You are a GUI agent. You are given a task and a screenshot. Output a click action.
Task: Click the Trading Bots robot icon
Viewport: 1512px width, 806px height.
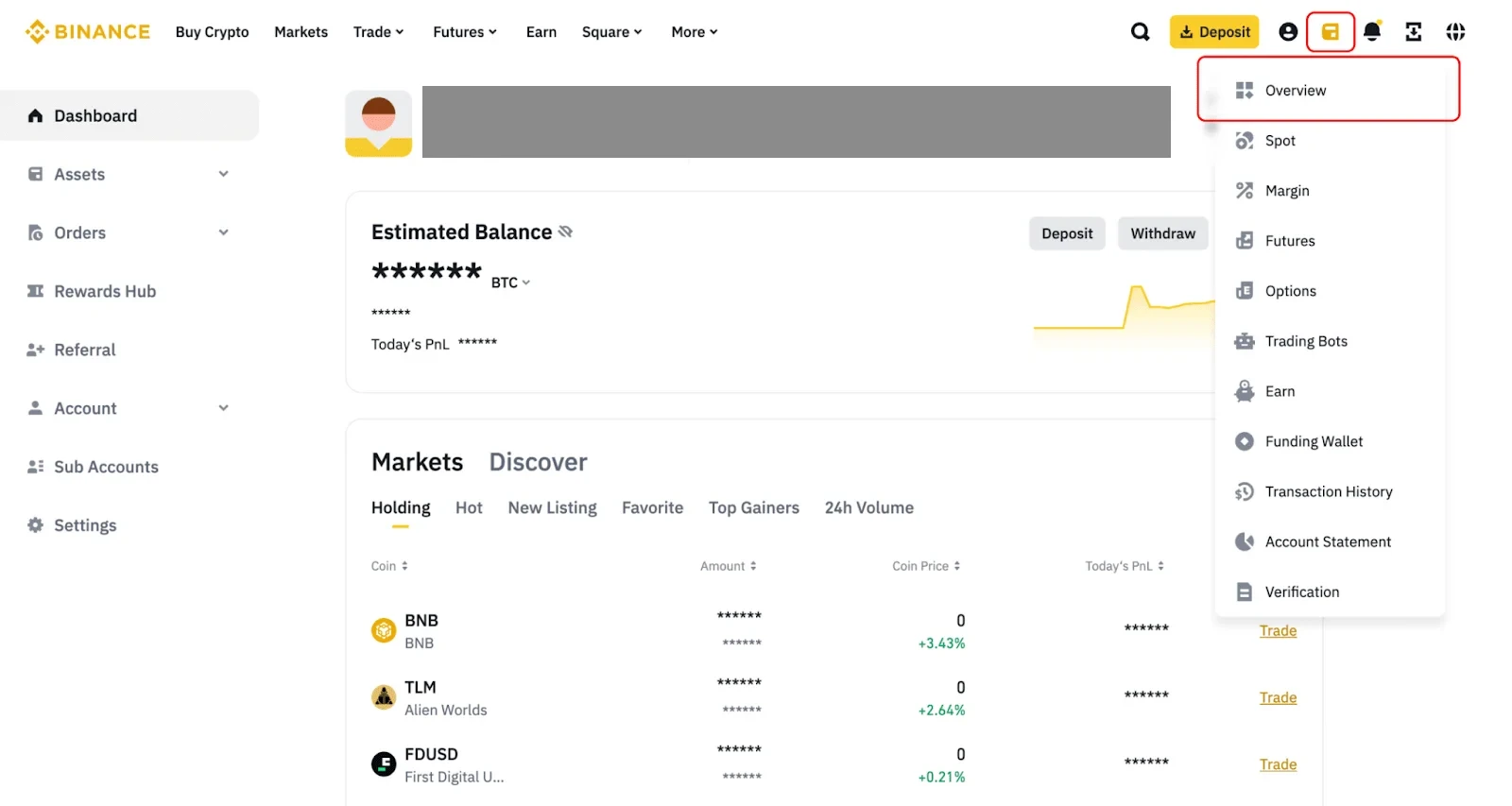coord(1245,341)
